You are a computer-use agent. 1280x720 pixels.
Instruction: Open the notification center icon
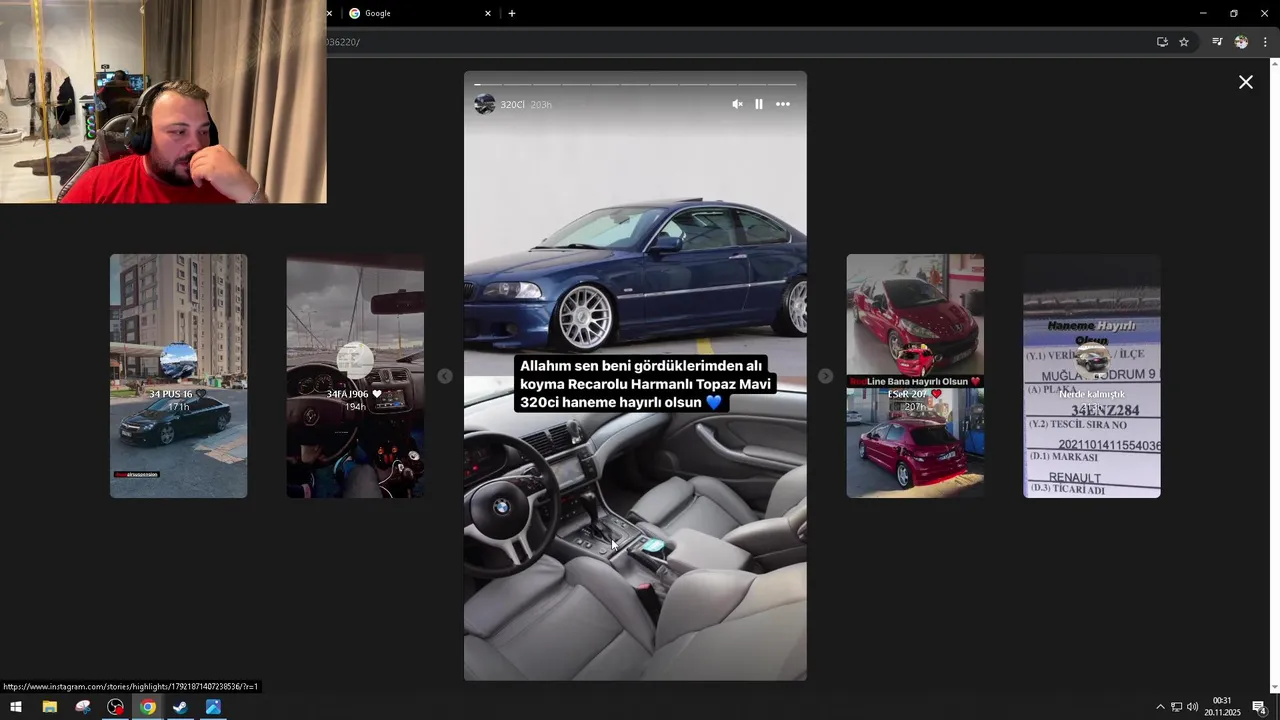[1259, 707]
